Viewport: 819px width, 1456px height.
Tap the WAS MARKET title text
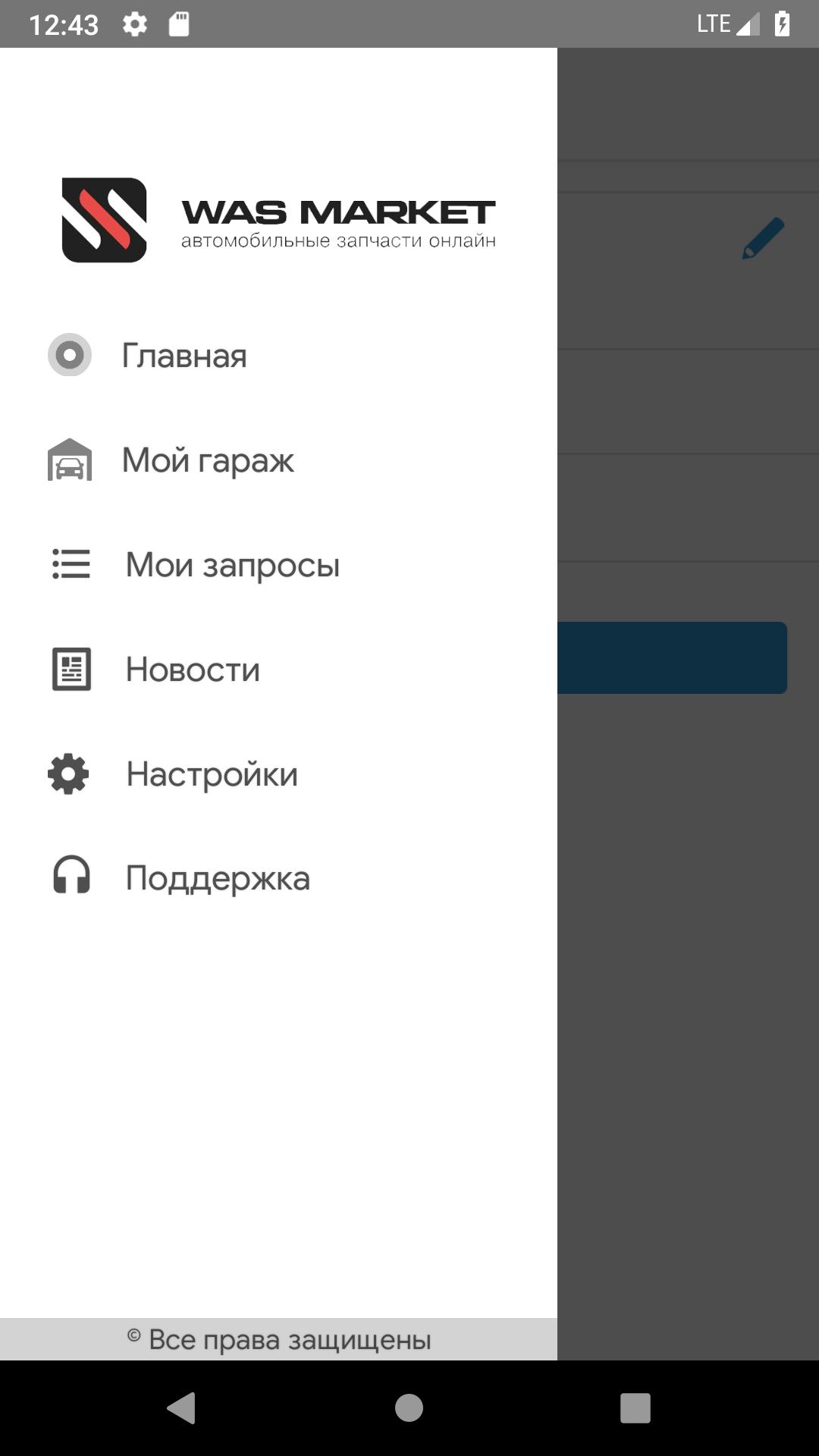point(338,212)
